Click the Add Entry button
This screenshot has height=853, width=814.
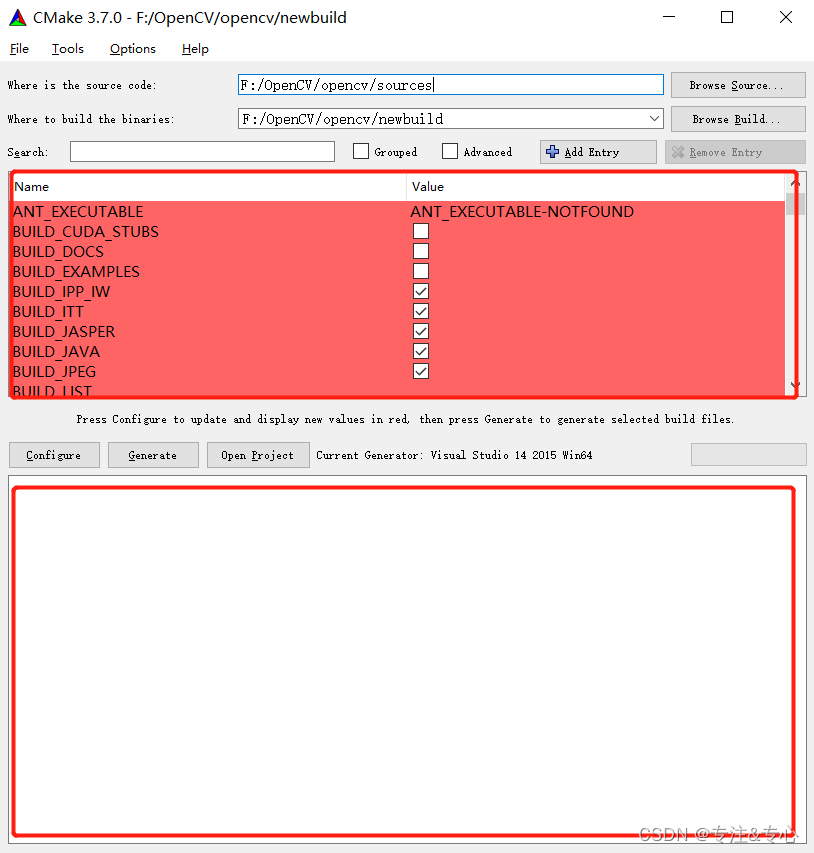[598, 152]
